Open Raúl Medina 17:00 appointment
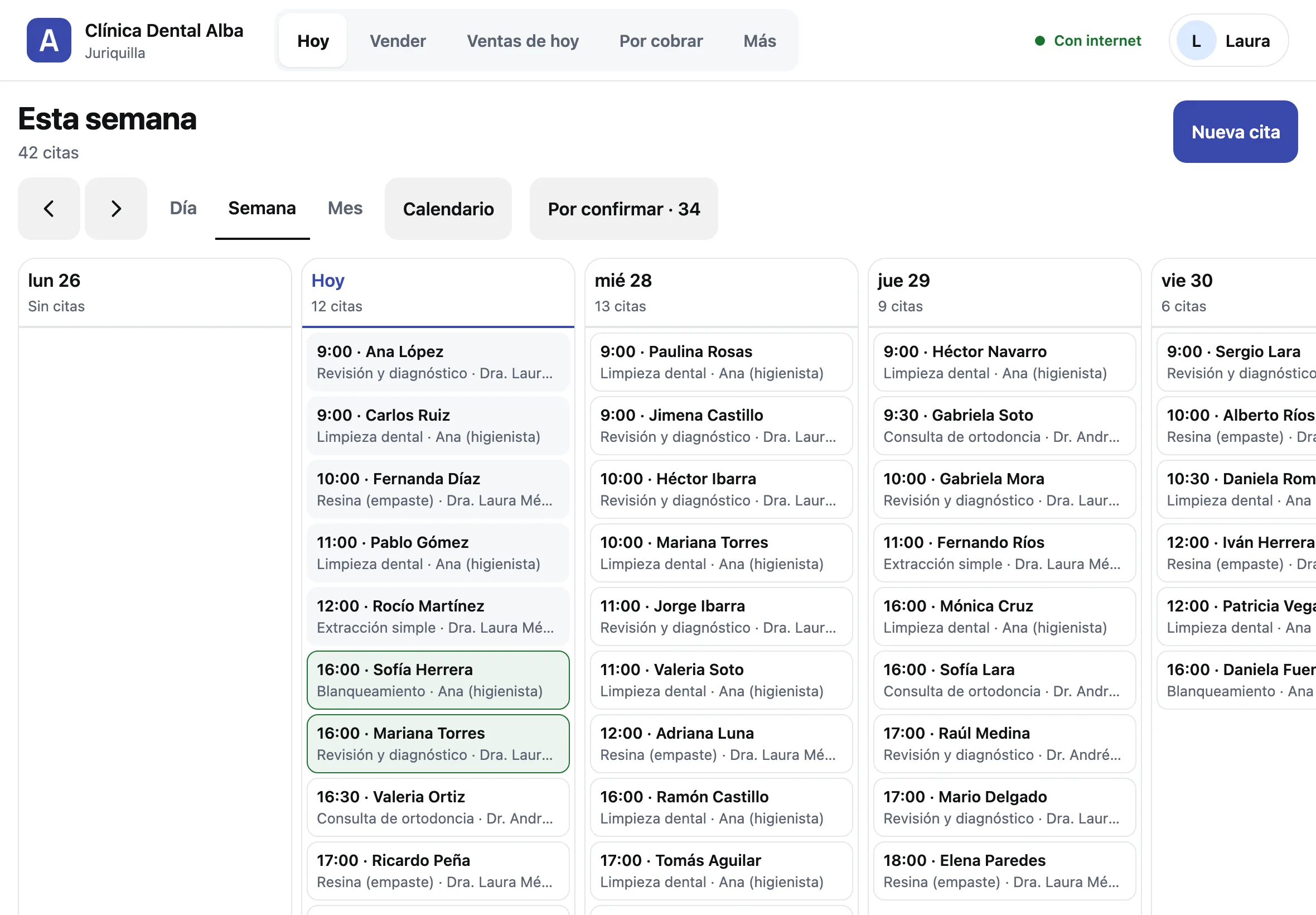The height and width of the screenshot is (915, 1316). tap(1004, 744)
